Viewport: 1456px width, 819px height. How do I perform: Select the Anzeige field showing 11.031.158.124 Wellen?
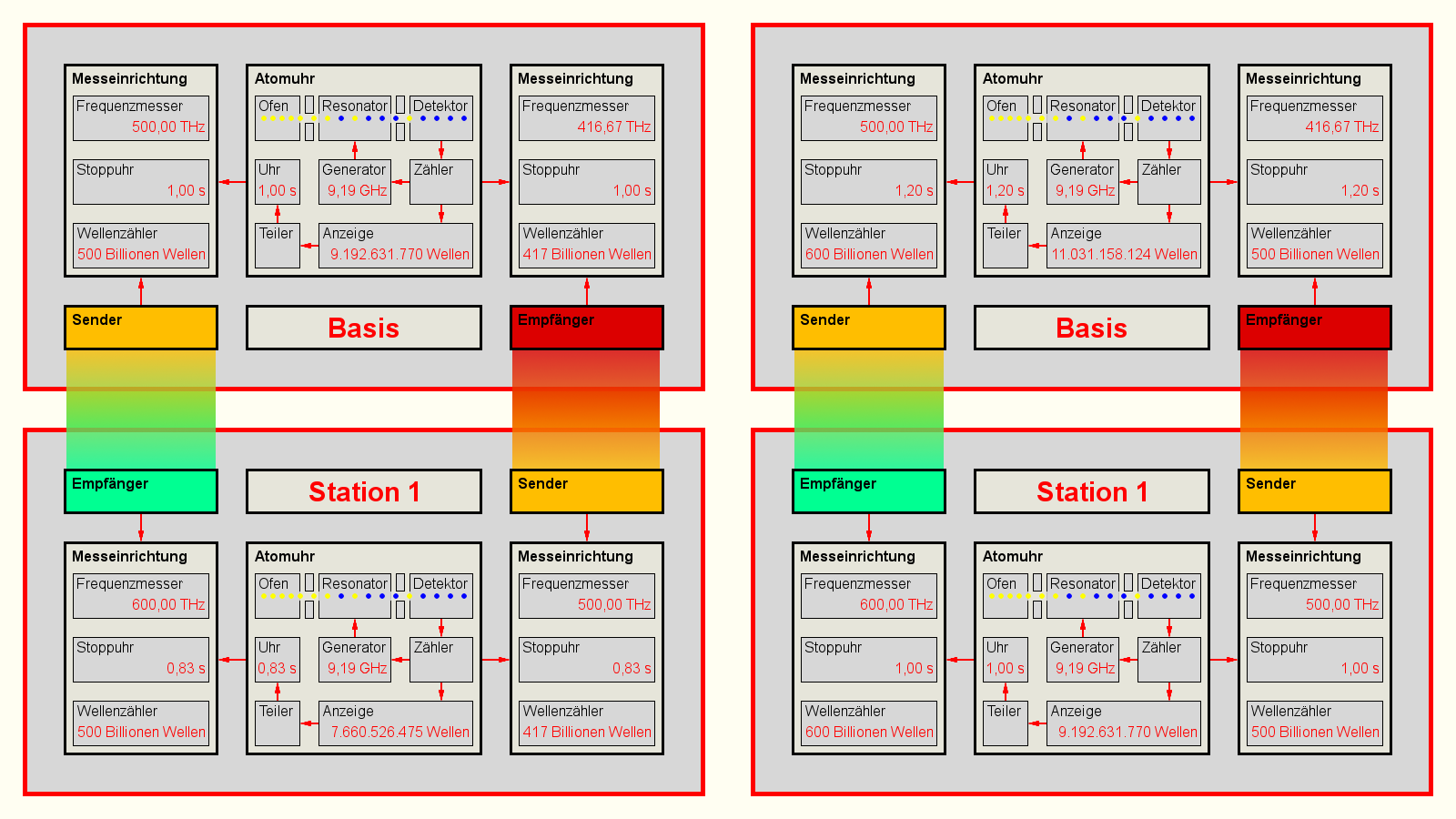pos(1124,246)
